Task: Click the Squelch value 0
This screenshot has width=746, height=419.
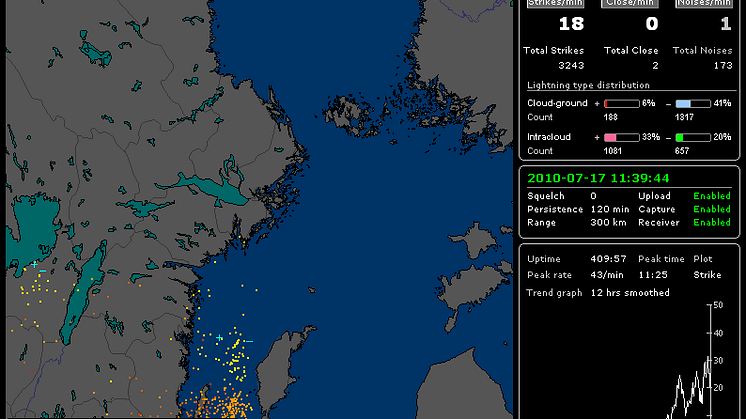Action: tap(593, 196)
